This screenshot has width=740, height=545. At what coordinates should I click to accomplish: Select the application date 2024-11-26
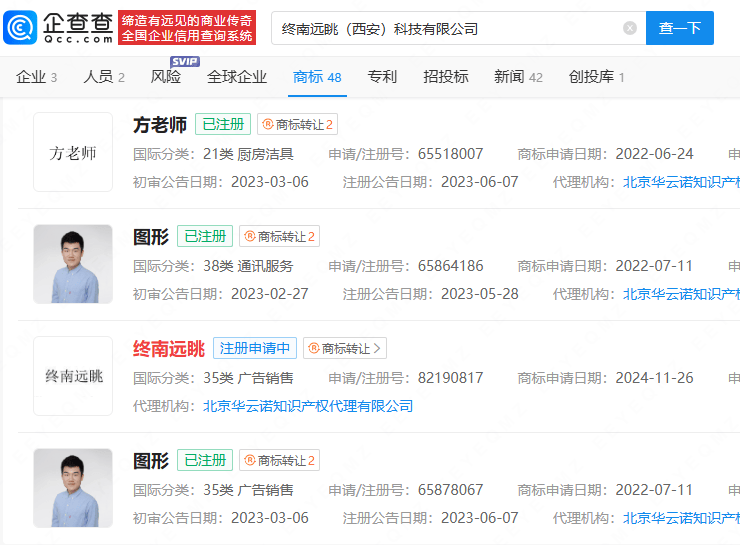654,378
